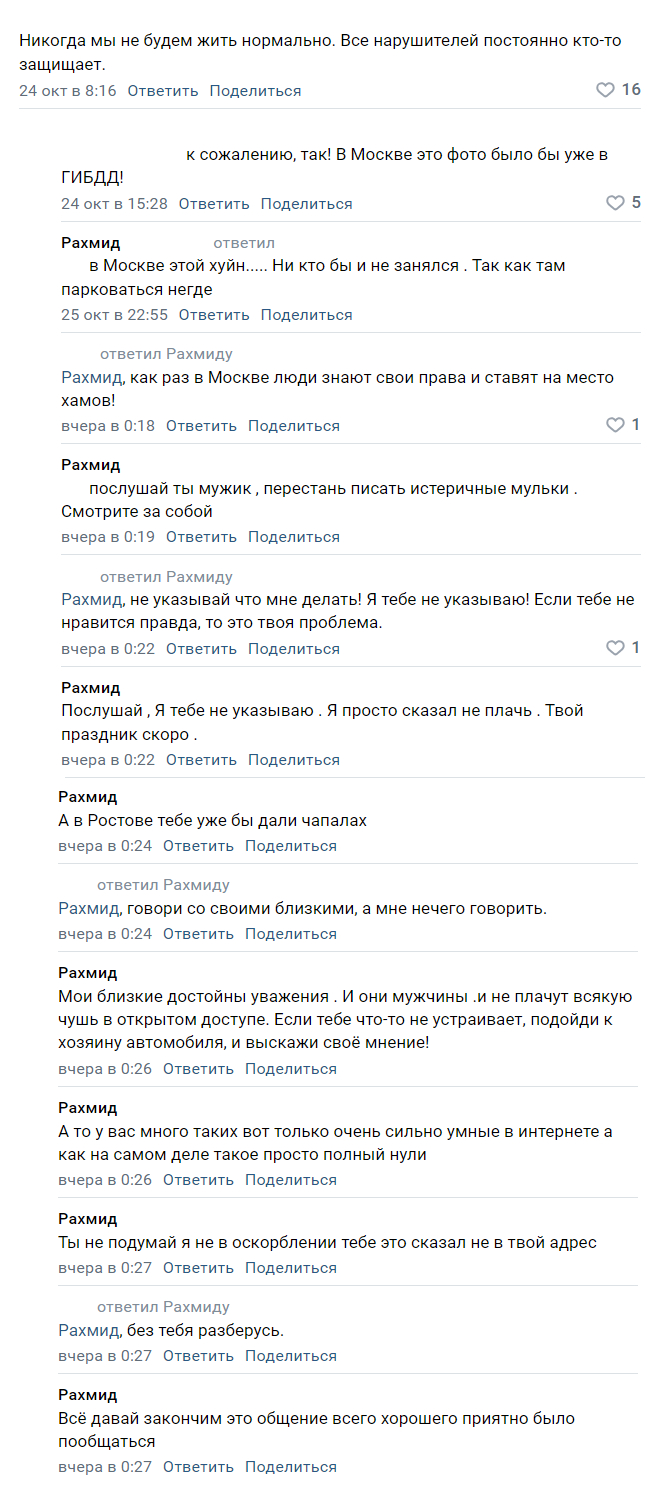This screenshot has width=659, height=1503.
Task: Like the top comment with 16 likes
Action: 606,90
